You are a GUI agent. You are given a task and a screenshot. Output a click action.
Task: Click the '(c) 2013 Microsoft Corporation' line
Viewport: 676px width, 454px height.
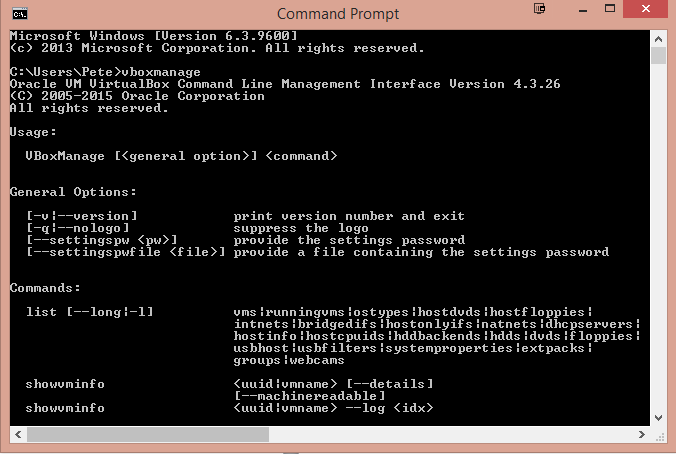217,48
